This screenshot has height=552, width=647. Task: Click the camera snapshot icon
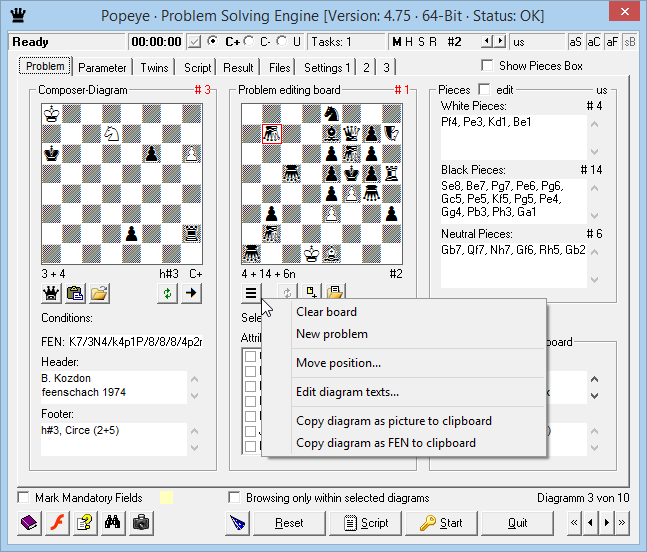point(141,523)
